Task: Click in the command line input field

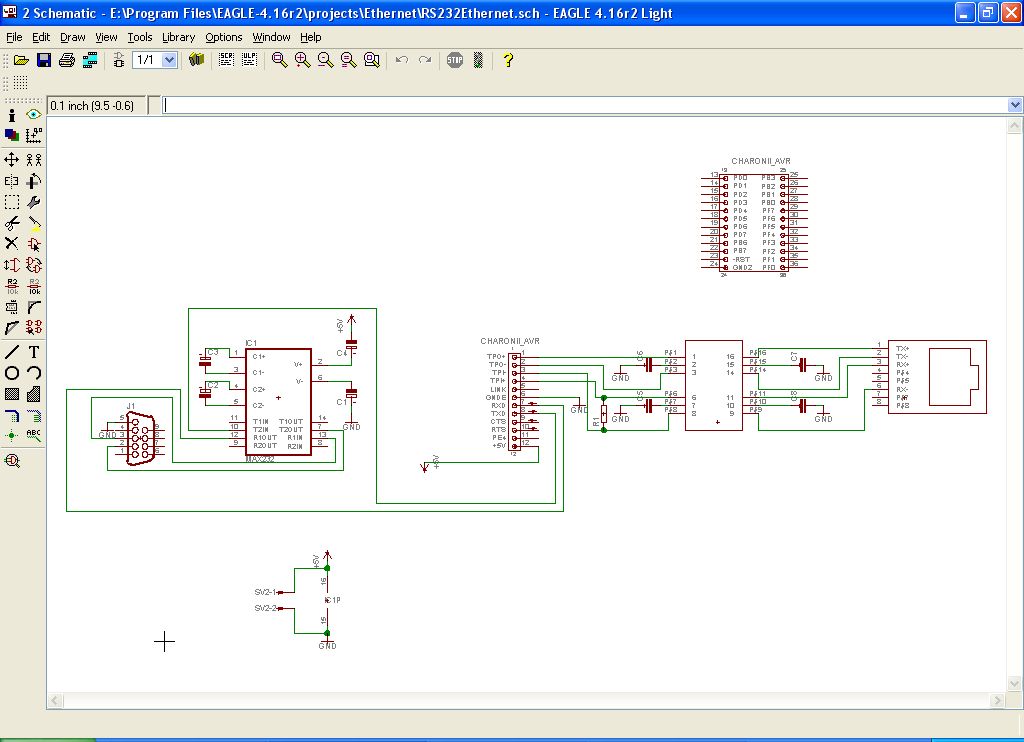Action: (585, 105)
